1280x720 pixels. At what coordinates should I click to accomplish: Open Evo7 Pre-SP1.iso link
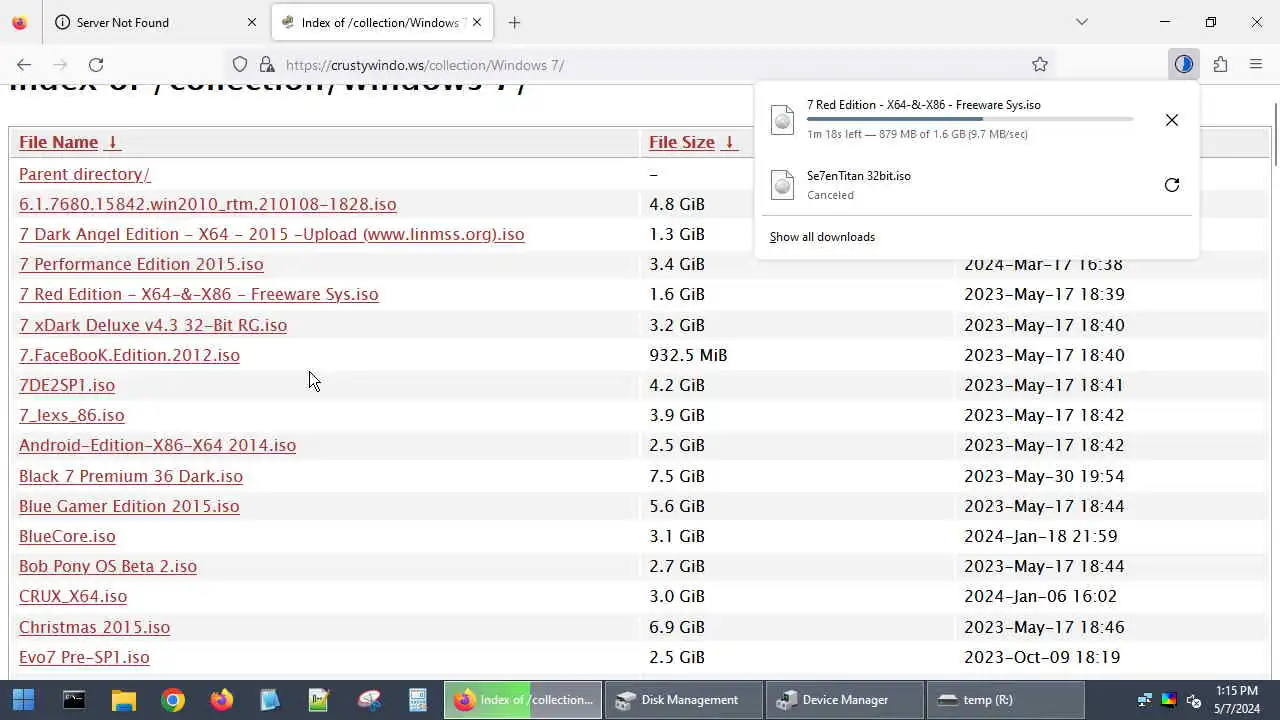[x=84, y=657]
